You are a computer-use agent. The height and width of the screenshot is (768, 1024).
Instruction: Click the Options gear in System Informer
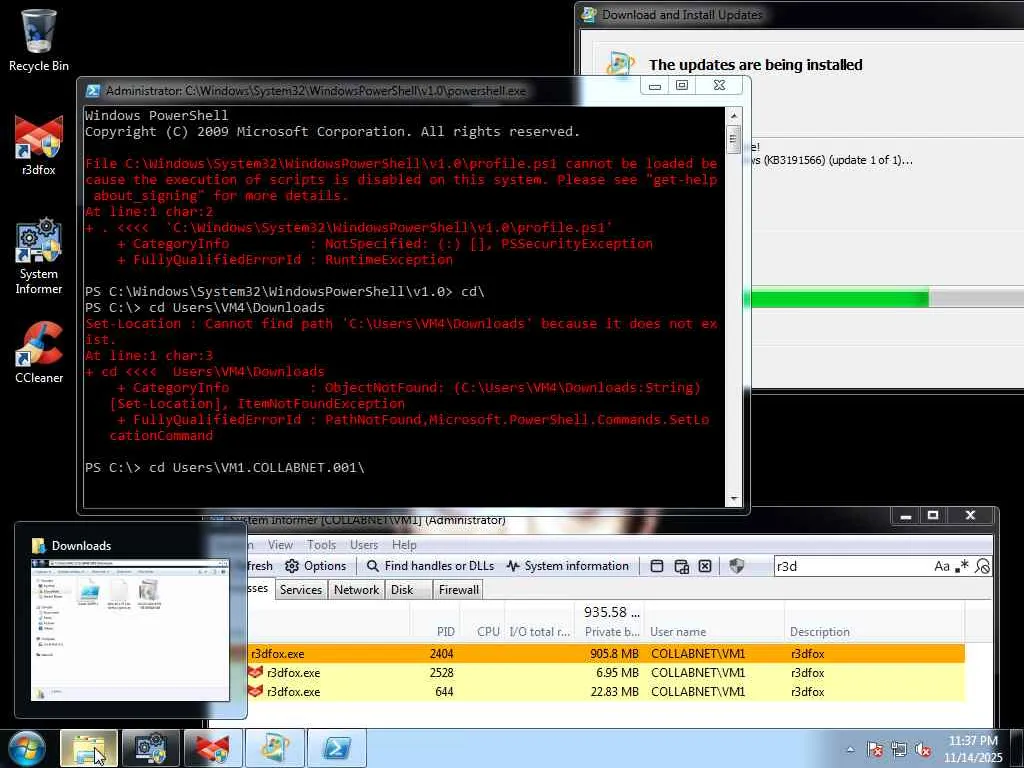pos(315,566)
